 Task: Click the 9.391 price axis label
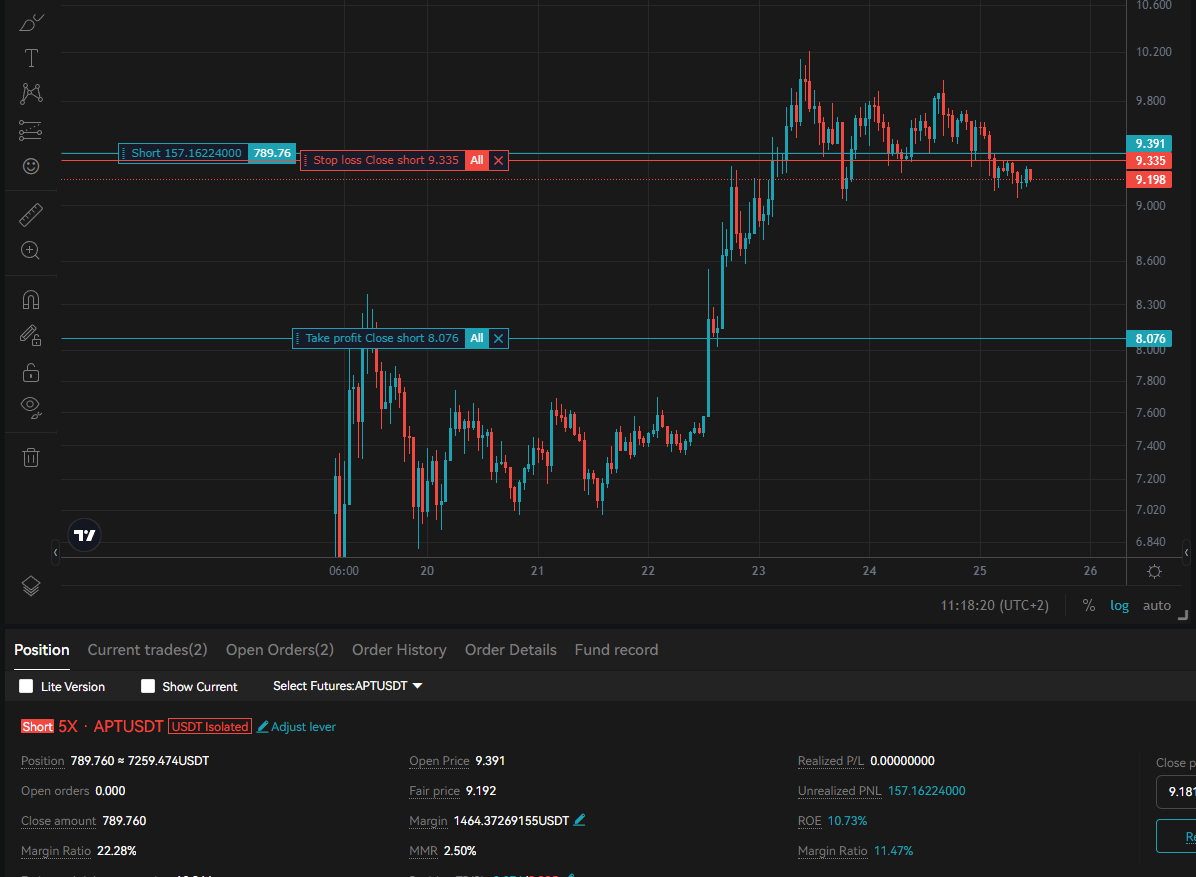pos(1149,143)
